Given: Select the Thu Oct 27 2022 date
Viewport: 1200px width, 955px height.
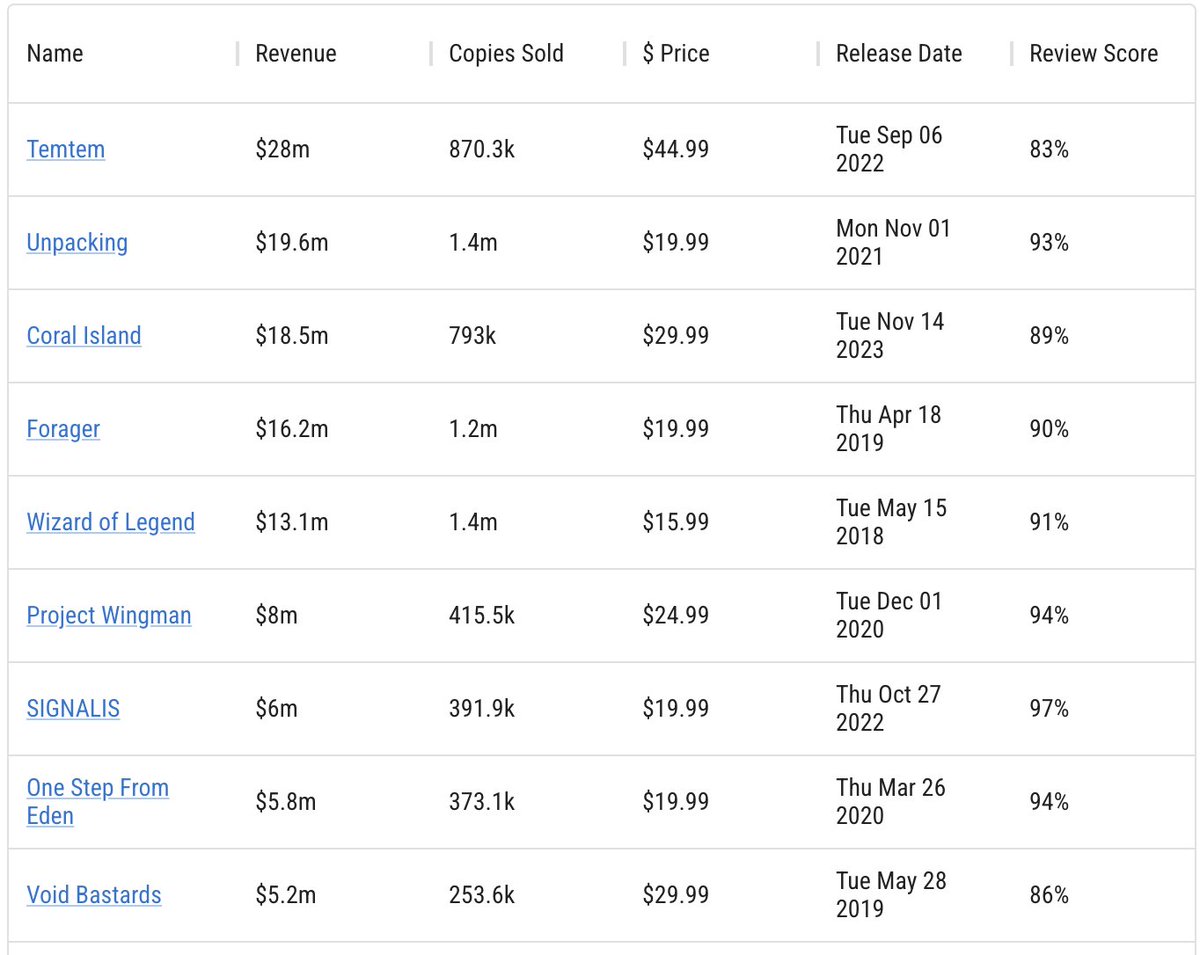Looking at the screenshot, I should point(889,708).
